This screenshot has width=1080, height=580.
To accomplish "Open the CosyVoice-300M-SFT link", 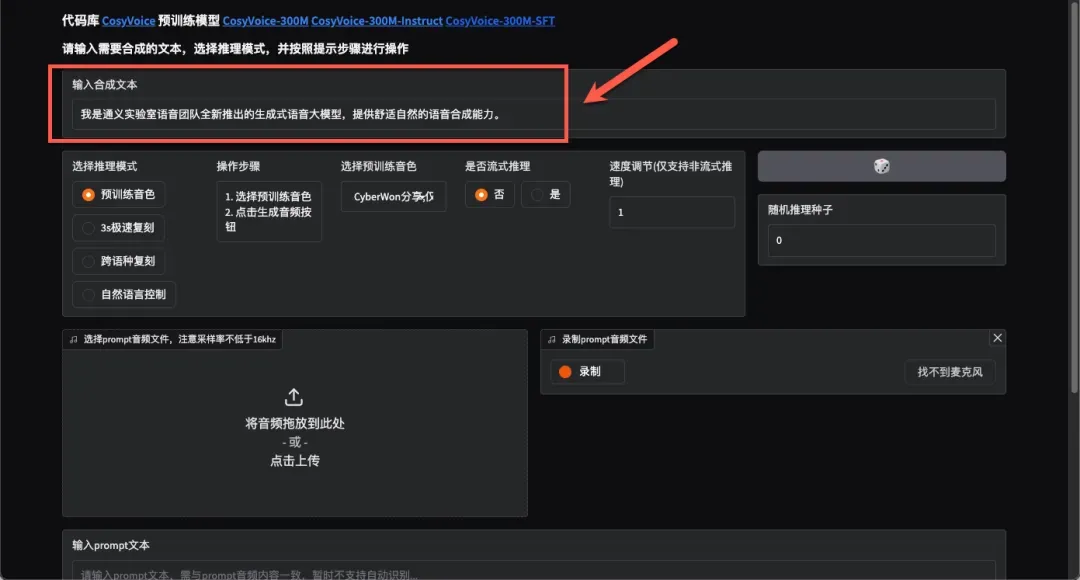I will click(x=500, y=21).
